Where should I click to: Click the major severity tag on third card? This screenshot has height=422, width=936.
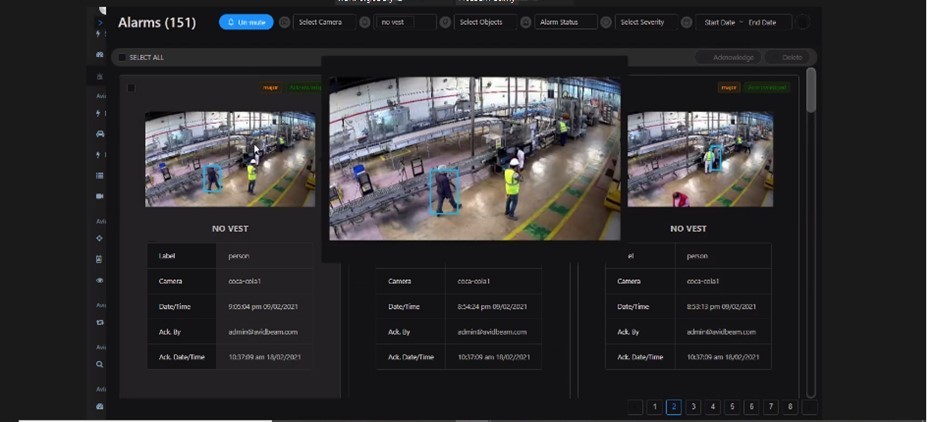coord(729,88)
